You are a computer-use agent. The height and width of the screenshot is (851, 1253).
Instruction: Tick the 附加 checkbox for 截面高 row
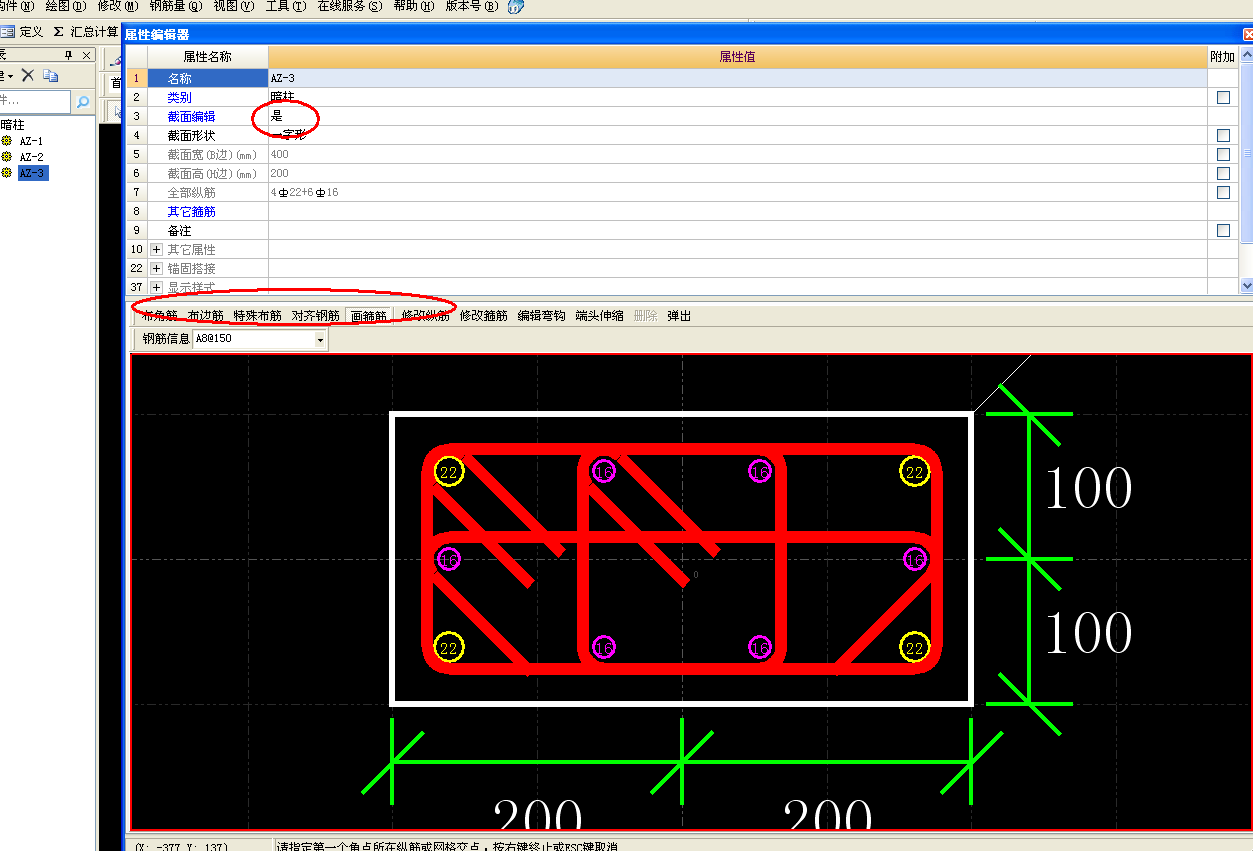pyautogui.click(x=1223, y=173)
